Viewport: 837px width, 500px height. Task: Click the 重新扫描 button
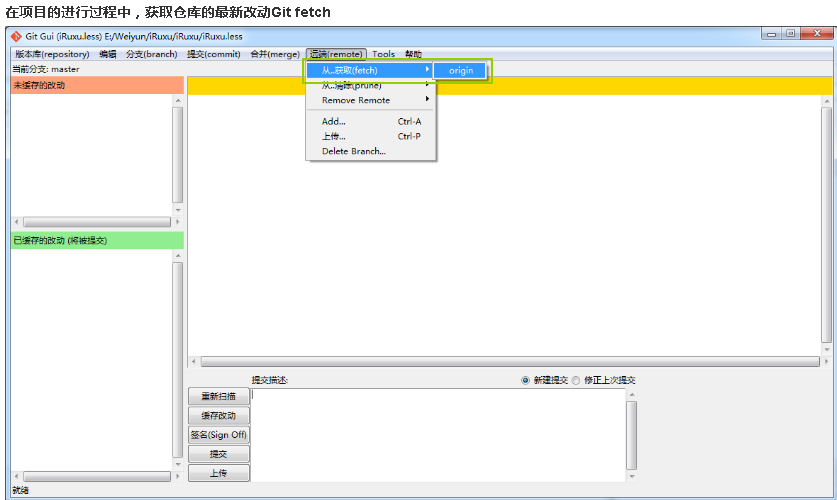[218, 396]
